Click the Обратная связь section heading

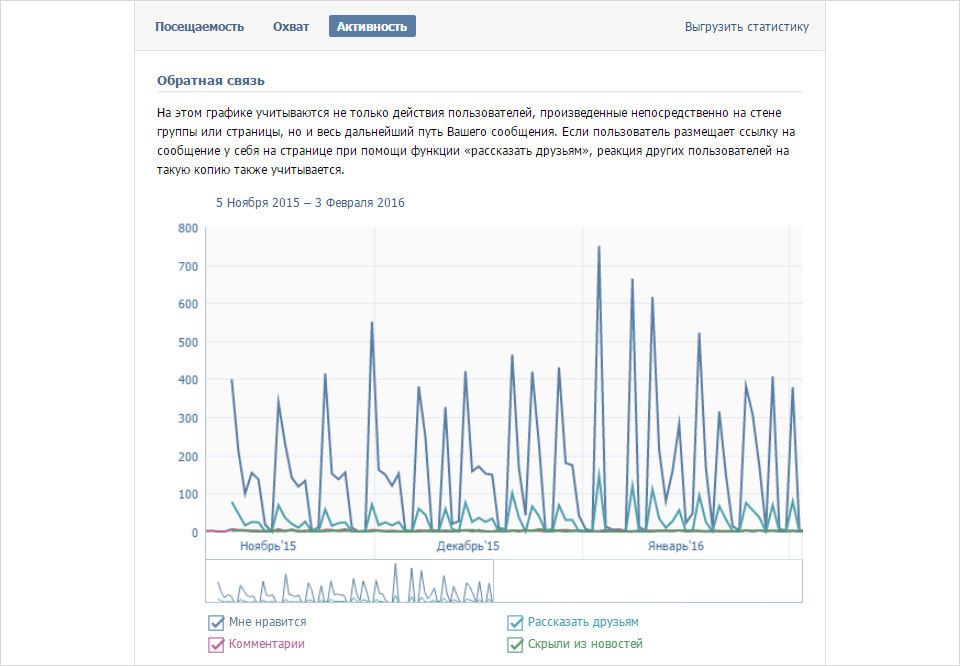(211, 81)
